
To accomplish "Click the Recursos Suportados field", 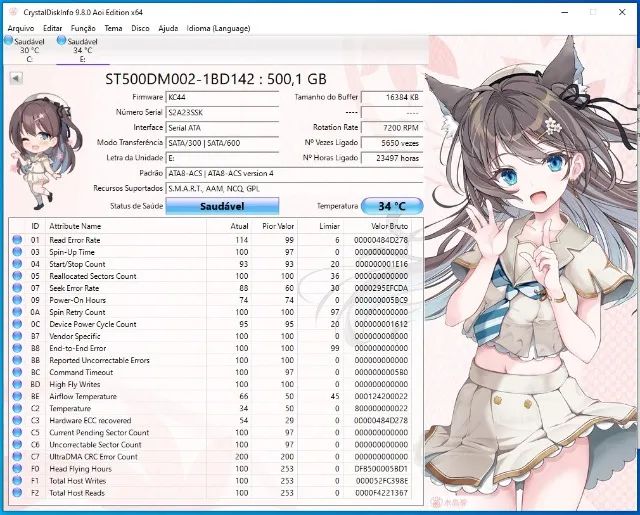I will (x=294, y=189).
